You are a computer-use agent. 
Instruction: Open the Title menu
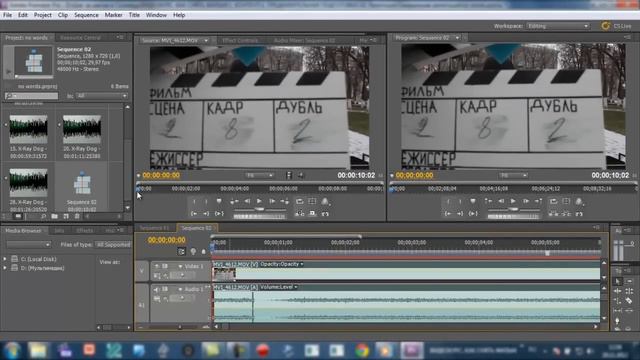pyautogui.click(x=134, y=15)
